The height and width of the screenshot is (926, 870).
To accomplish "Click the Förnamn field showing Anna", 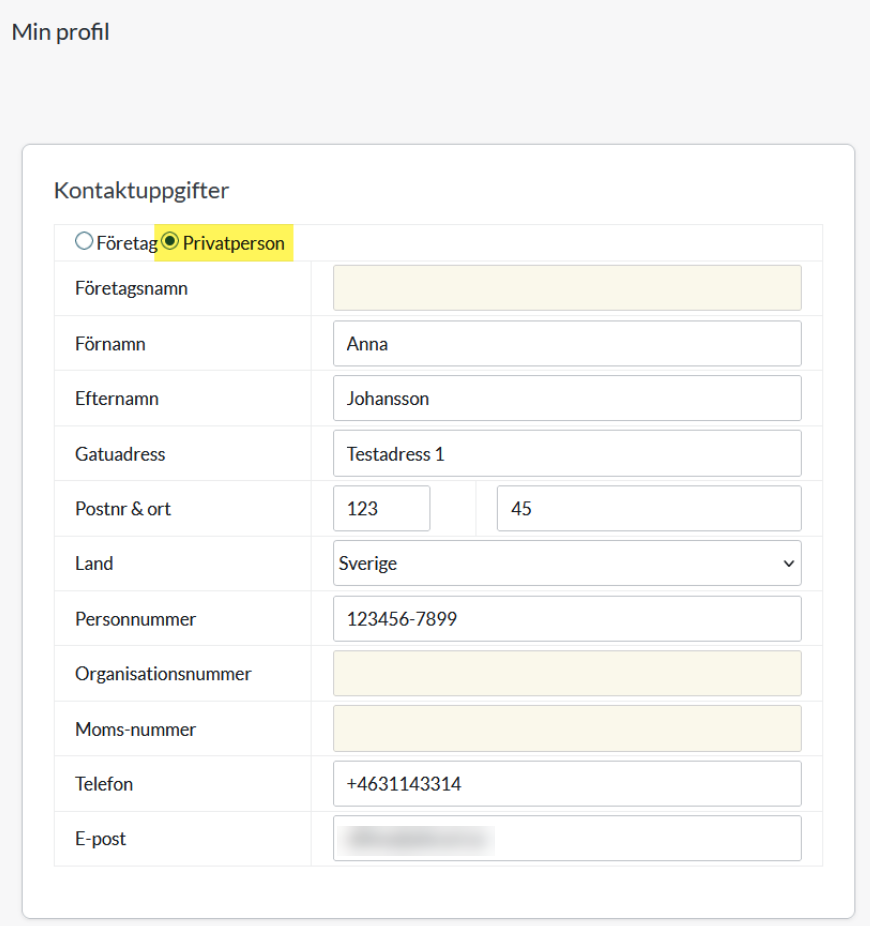I will tap(567, 343).
